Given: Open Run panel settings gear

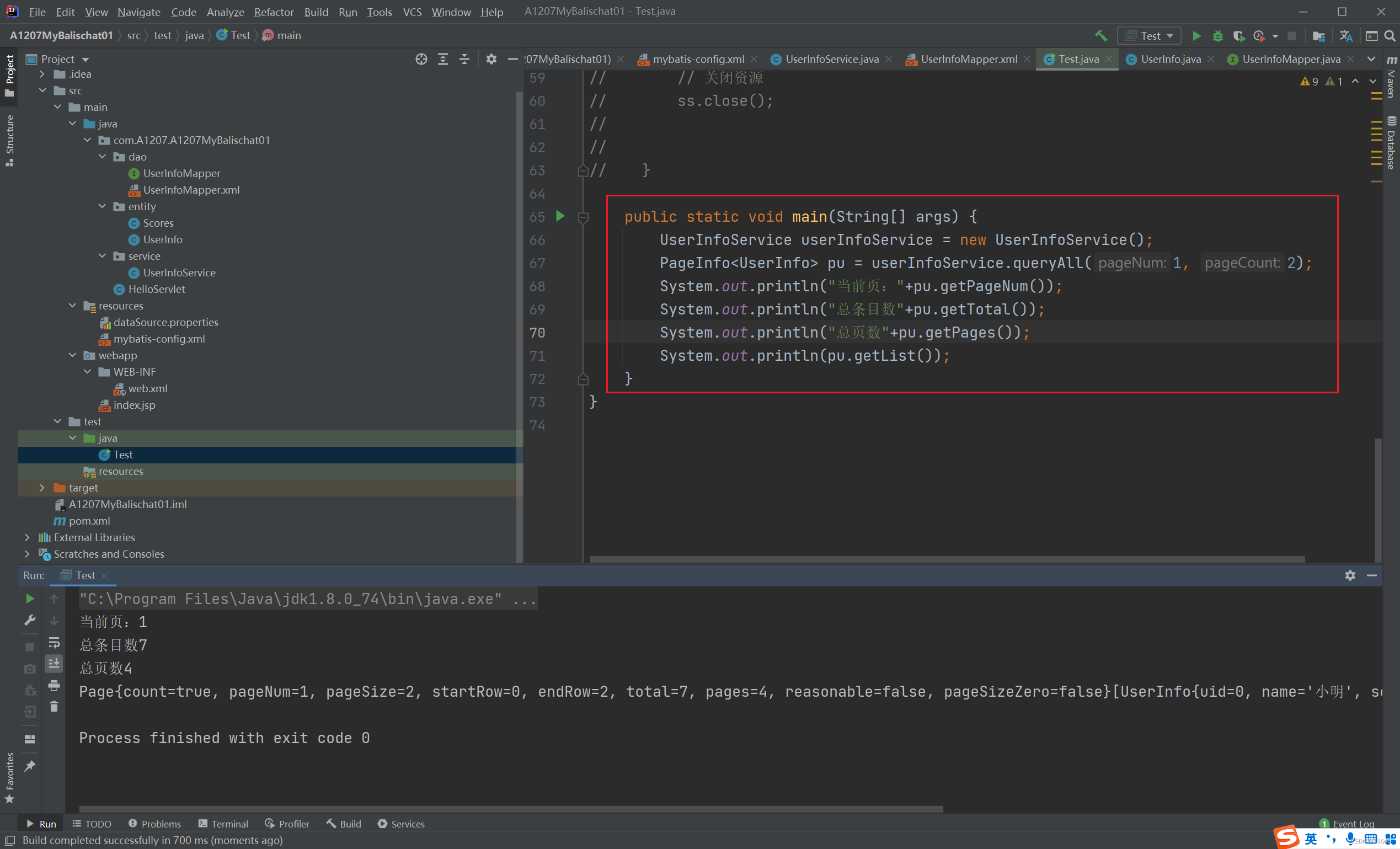Looking at the screenshot, I should (x=1350, y=575).
